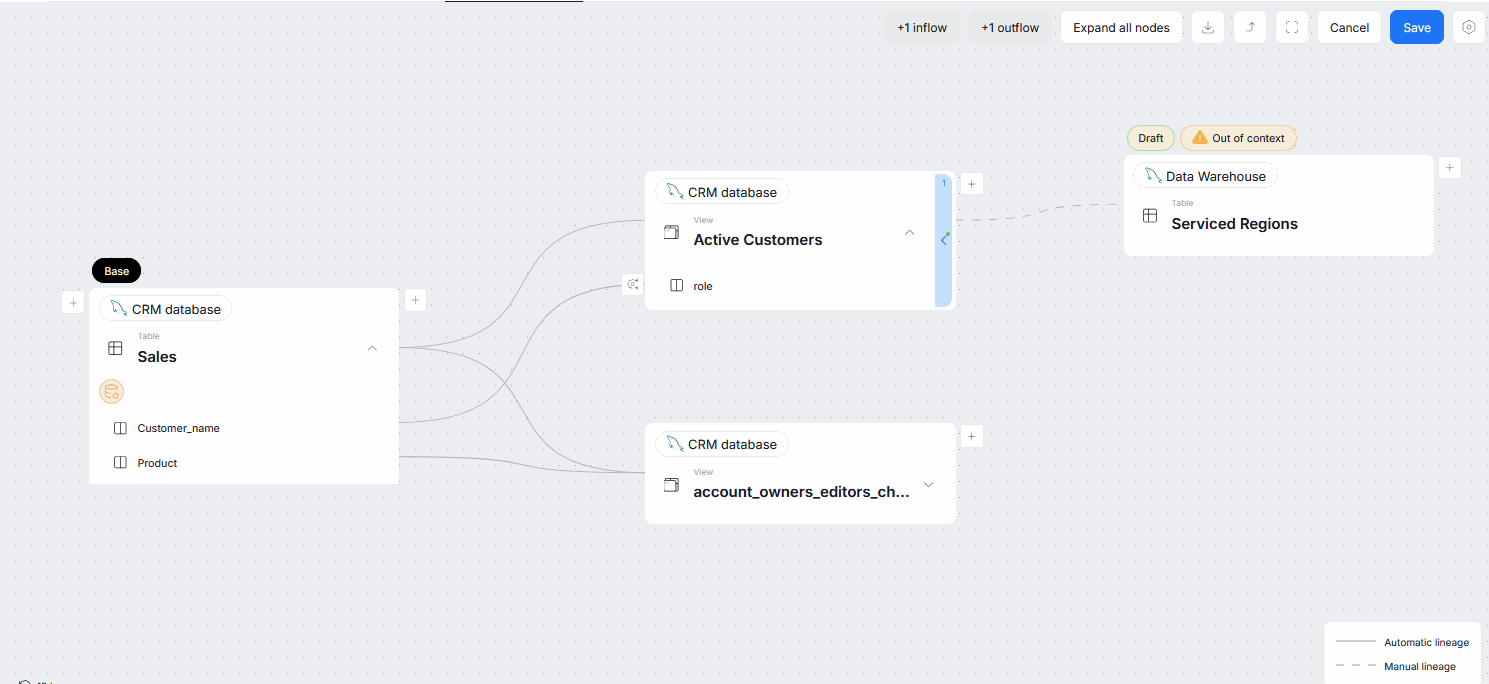The width and height of the screenshot is (1489, 684).
Task: Cancel the lineage editing
Action: point(1348,28)
